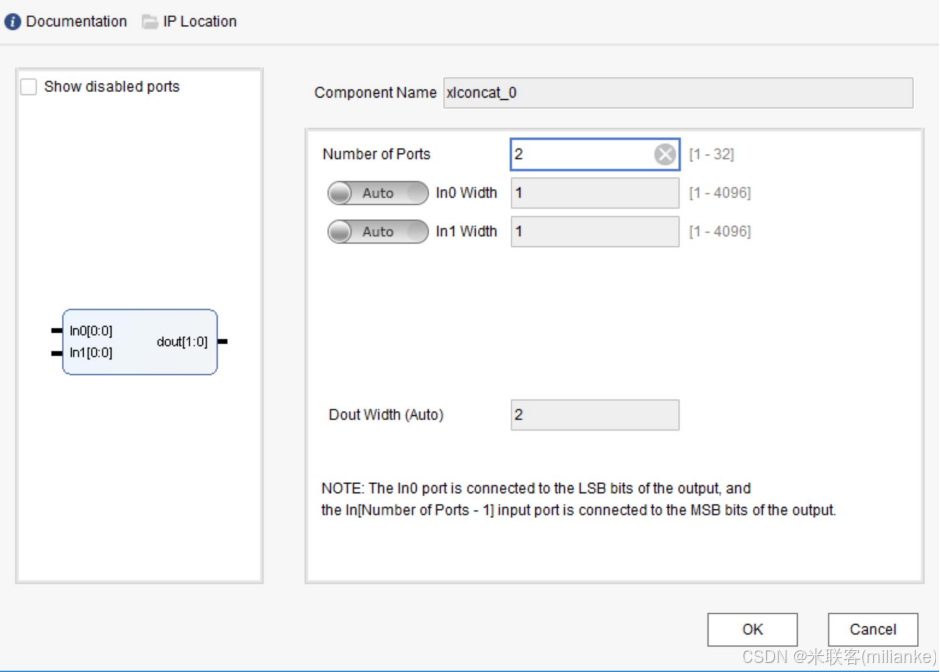This screenshot has height=672, width=940.
Task: Click the info icon beside Documentation
Action: pos(13,21)
